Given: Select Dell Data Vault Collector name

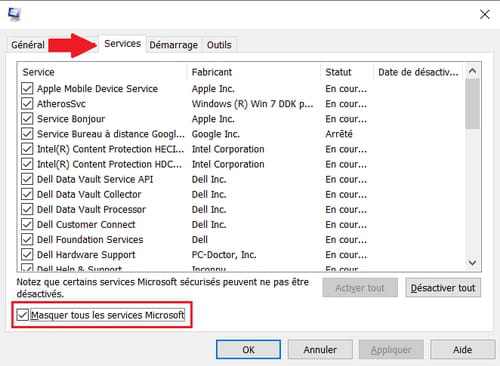Looking at the screenshot, I should 89,194.
